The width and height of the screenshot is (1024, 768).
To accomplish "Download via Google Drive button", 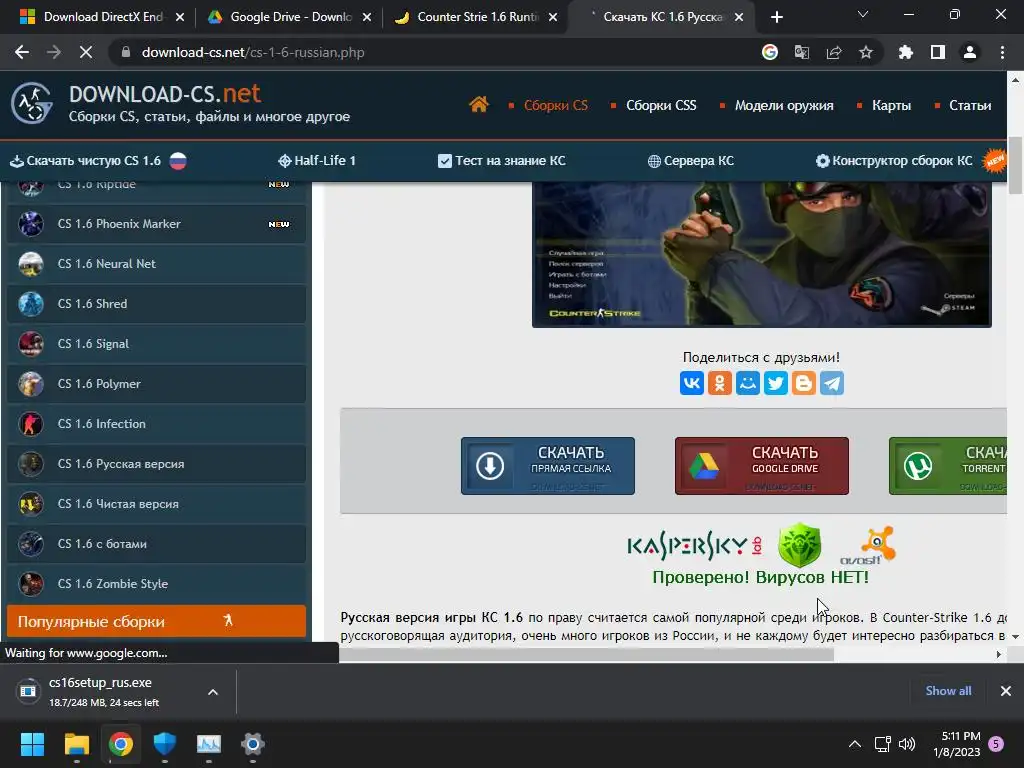I will point(761,466).
